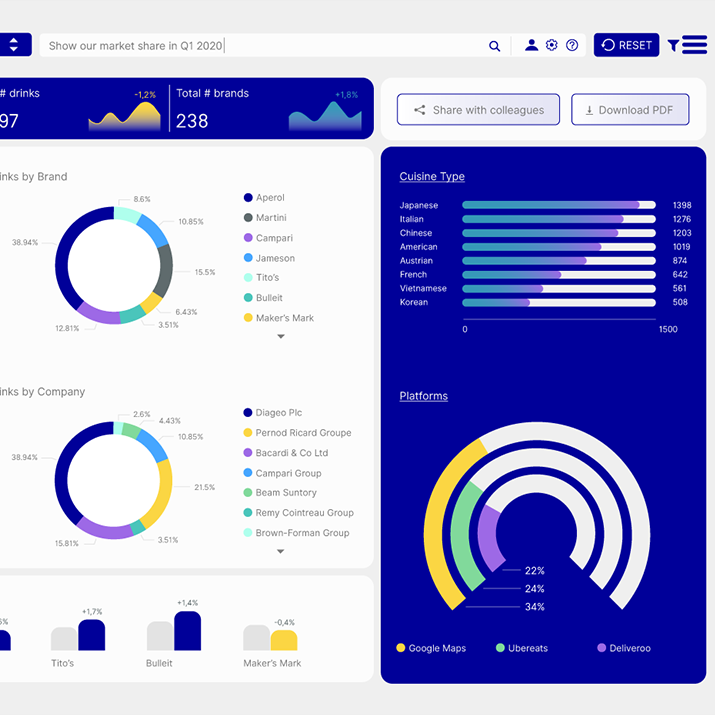Click Bacardi & Co Ltd legend entry
This screenshot has width=715, height=715.
286,453
